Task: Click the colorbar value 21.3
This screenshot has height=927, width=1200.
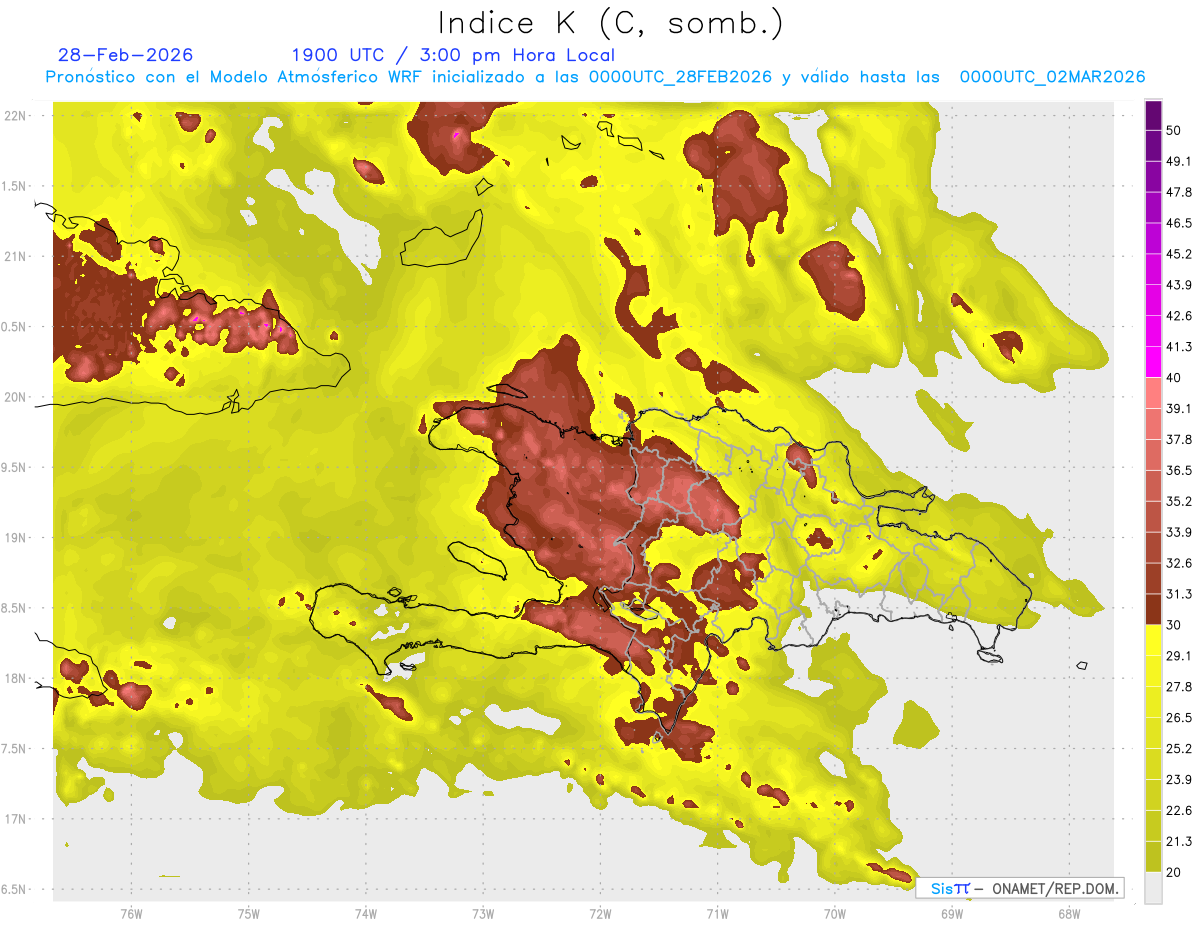Action: [x=1180, y=842]
